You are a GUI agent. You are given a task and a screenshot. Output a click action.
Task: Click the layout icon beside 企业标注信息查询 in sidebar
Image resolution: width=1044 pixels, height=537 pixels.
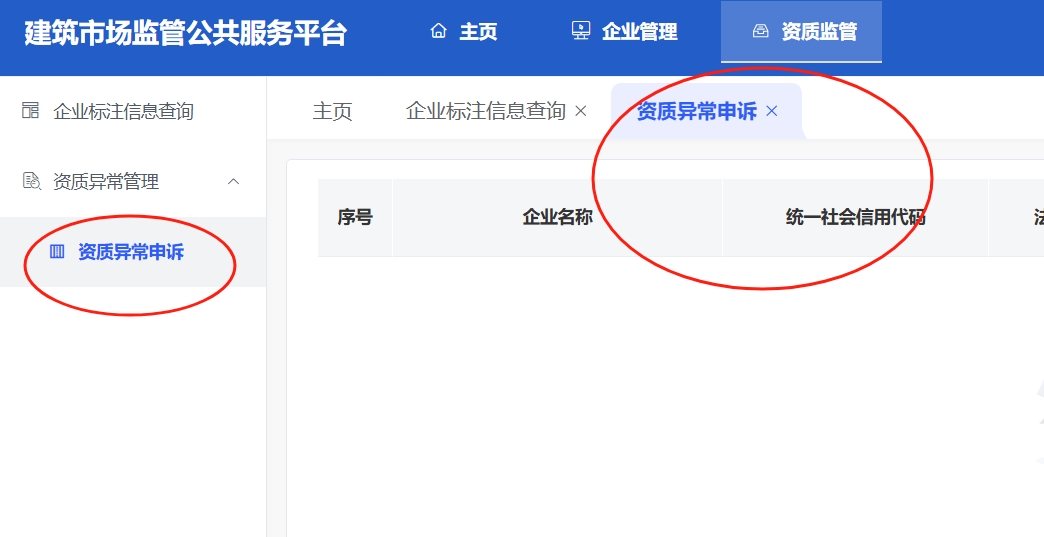[31, 110]
